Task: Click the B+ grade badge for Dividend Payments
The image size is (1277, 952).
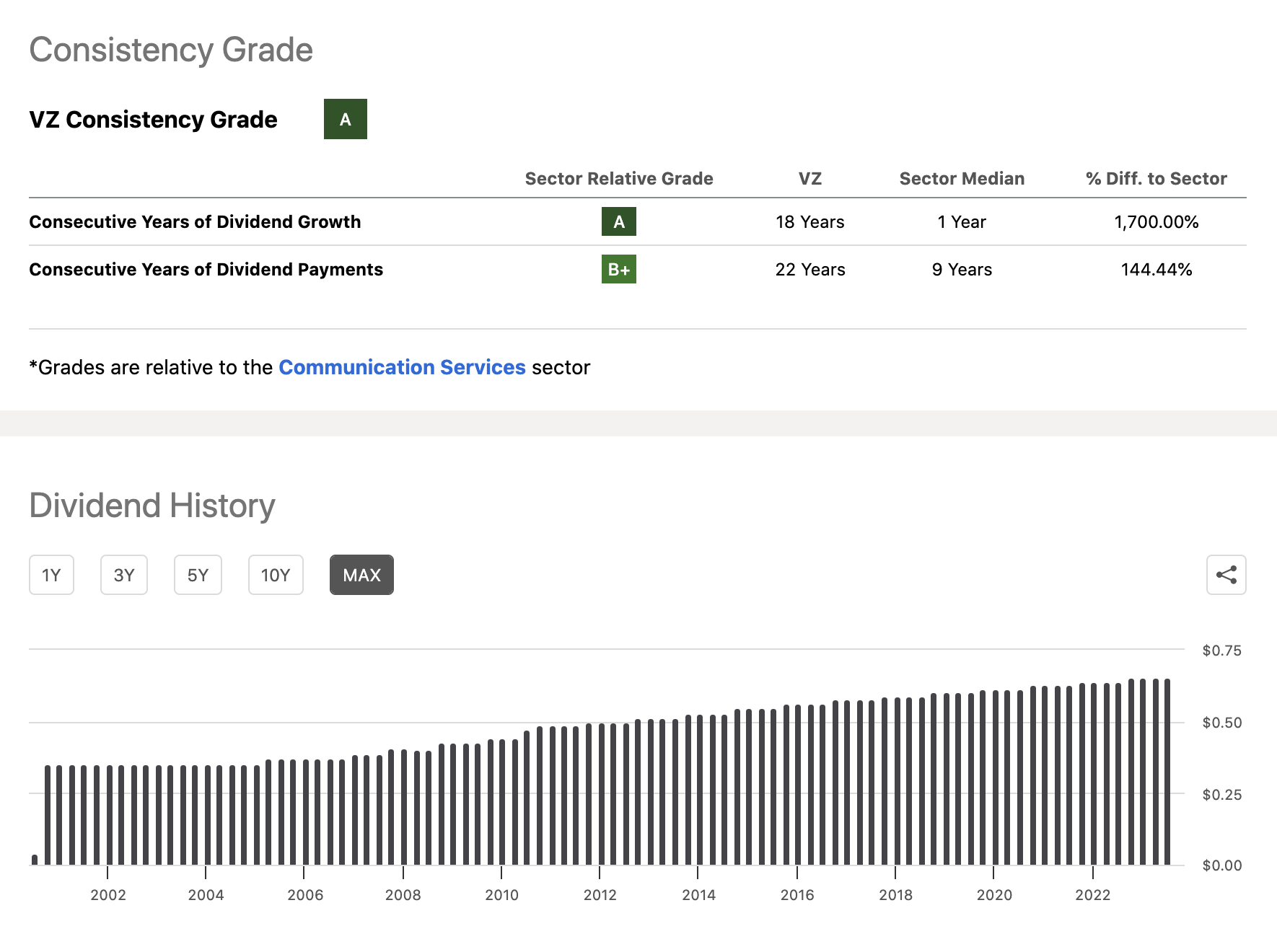Action: [619, 269]
